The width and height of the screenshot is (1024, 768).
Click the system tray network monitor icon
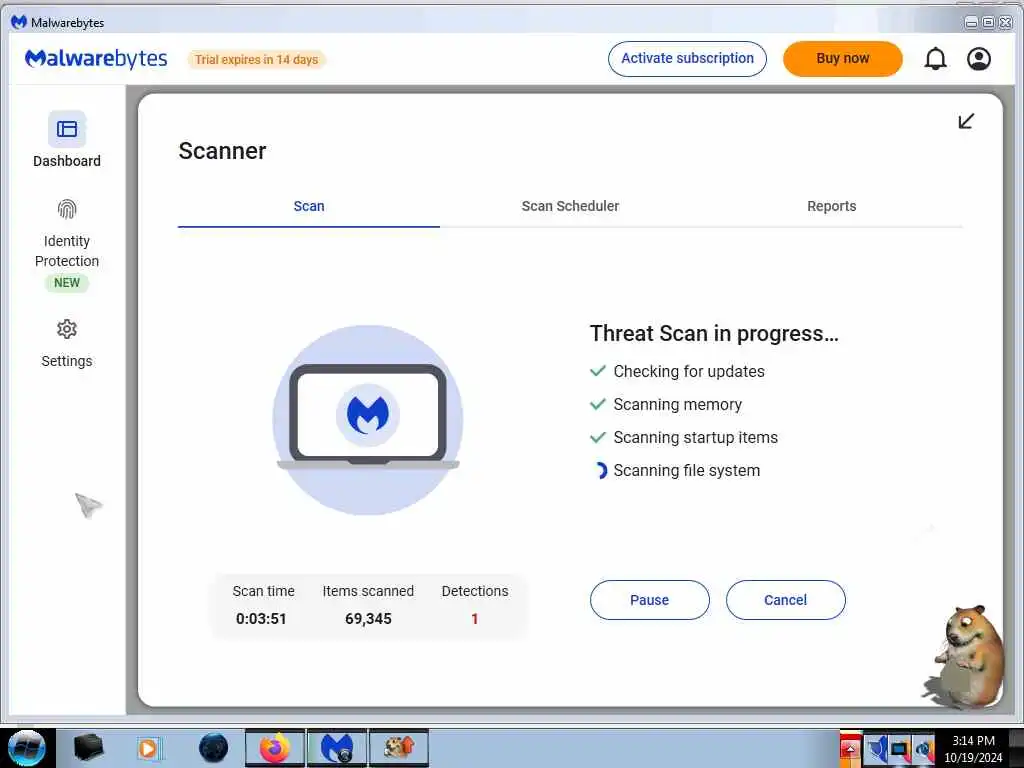[899, 749]
